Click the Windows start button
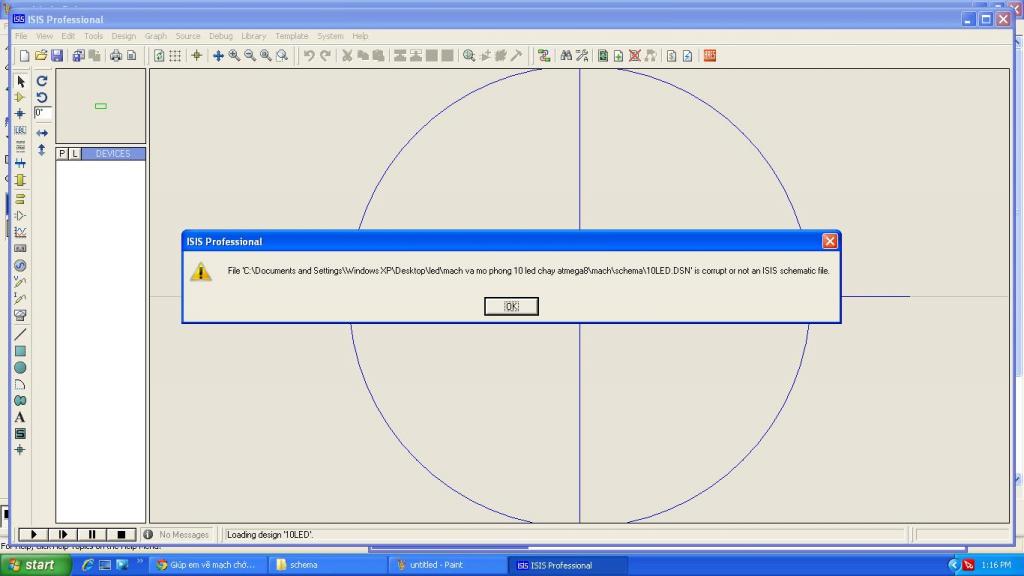The height and width of the screenshot is (576, 1024). tap(35, 565)
